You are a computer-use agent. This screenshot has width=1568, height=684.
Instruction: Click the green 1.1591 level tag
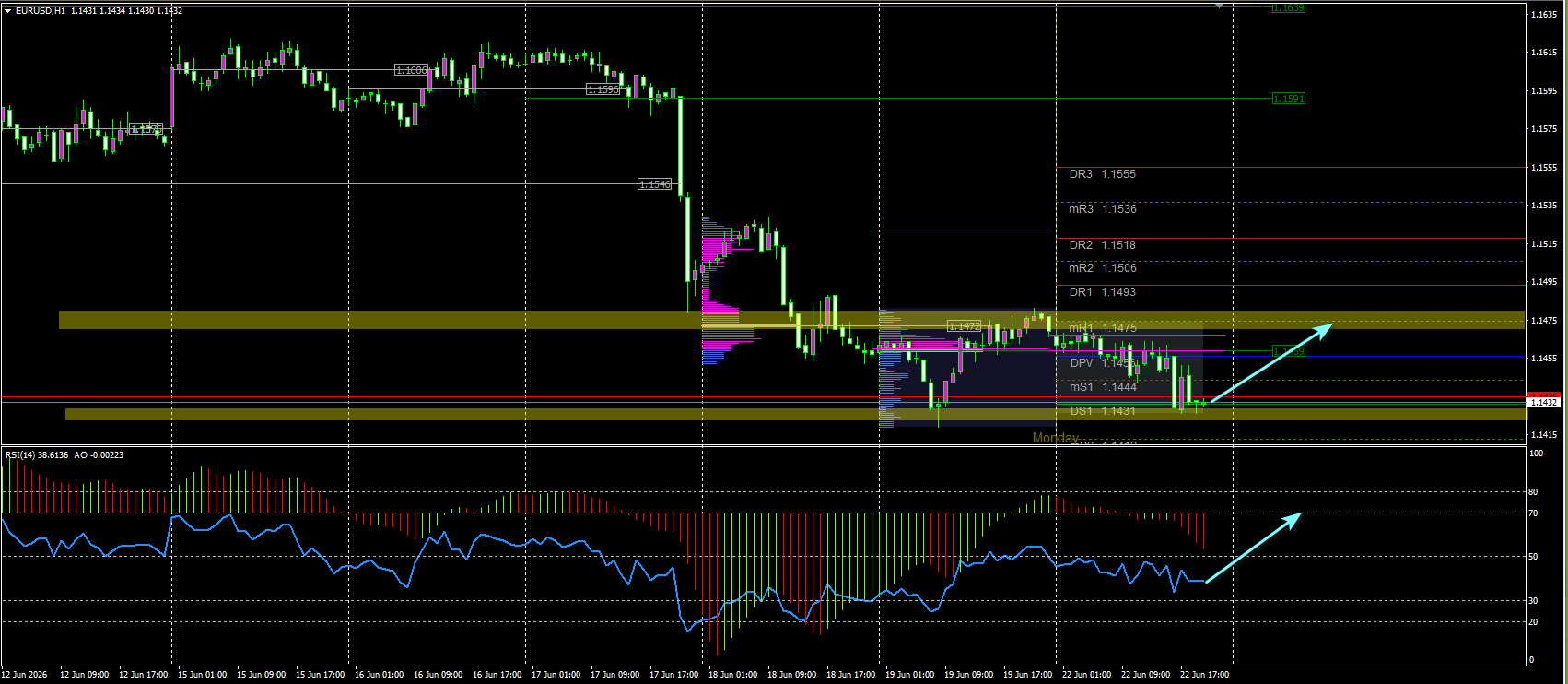point(1289,99)
